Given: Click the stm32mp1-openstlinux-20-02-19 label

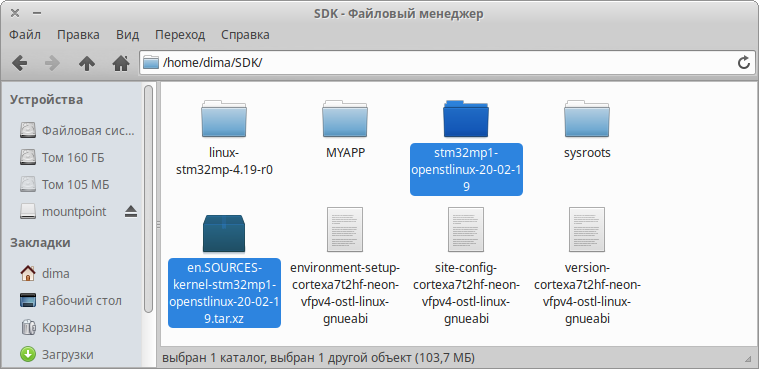Looking at the screenshot, I should tap(466, 169).
